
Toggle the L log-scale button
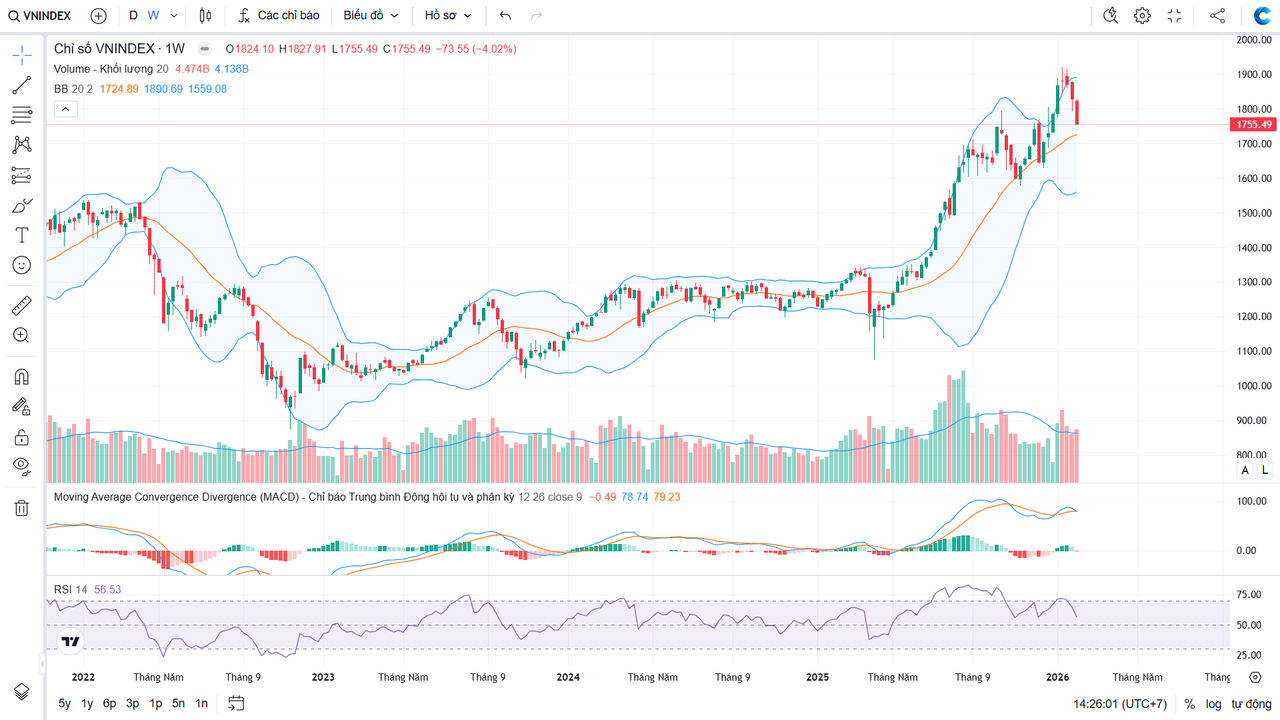coord(1264,470)
